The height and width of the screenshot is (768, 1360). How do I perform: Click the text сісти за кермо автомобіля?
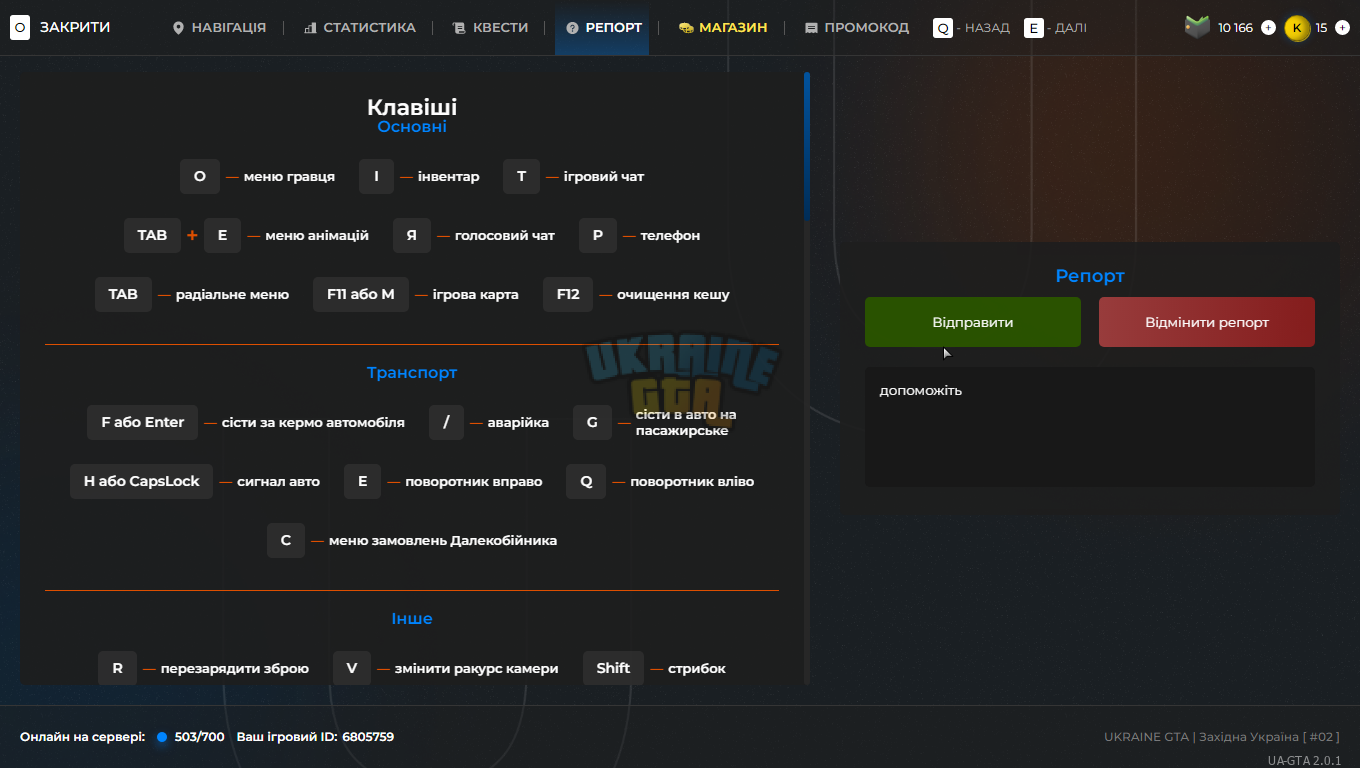(313, 422)
